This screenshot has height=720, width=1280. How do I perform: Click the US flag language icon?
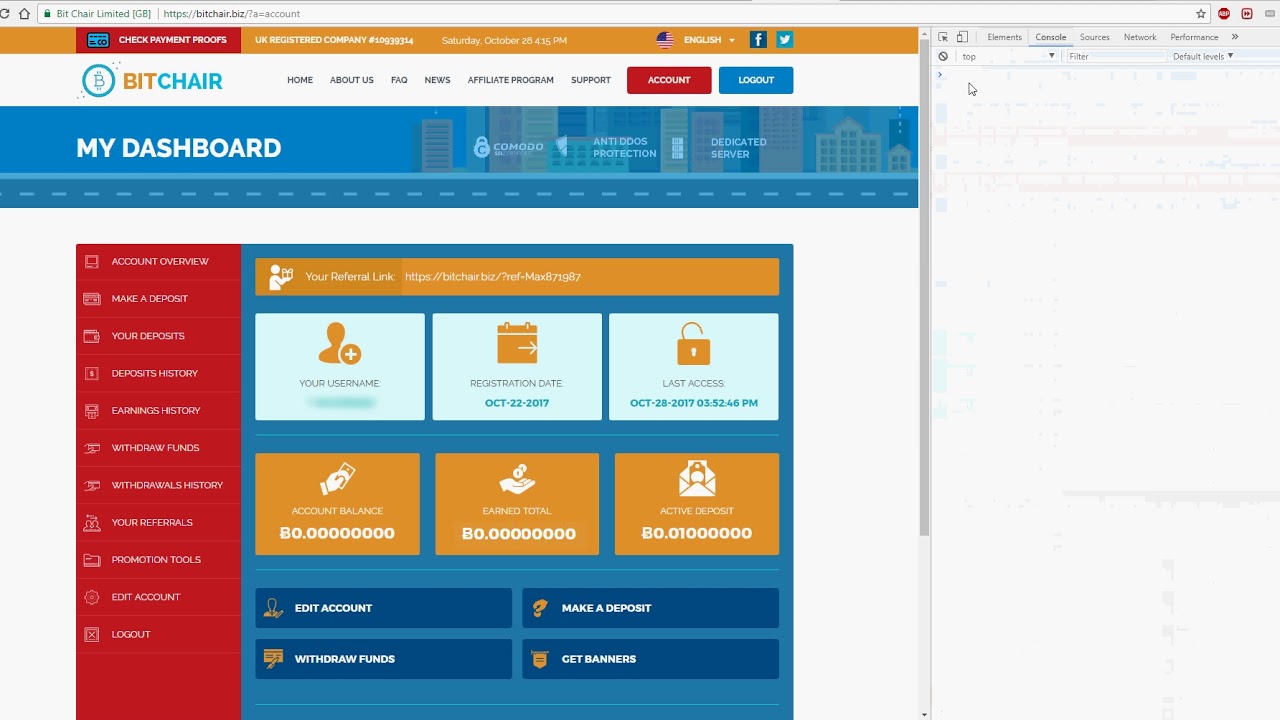[x=665, y=40]
